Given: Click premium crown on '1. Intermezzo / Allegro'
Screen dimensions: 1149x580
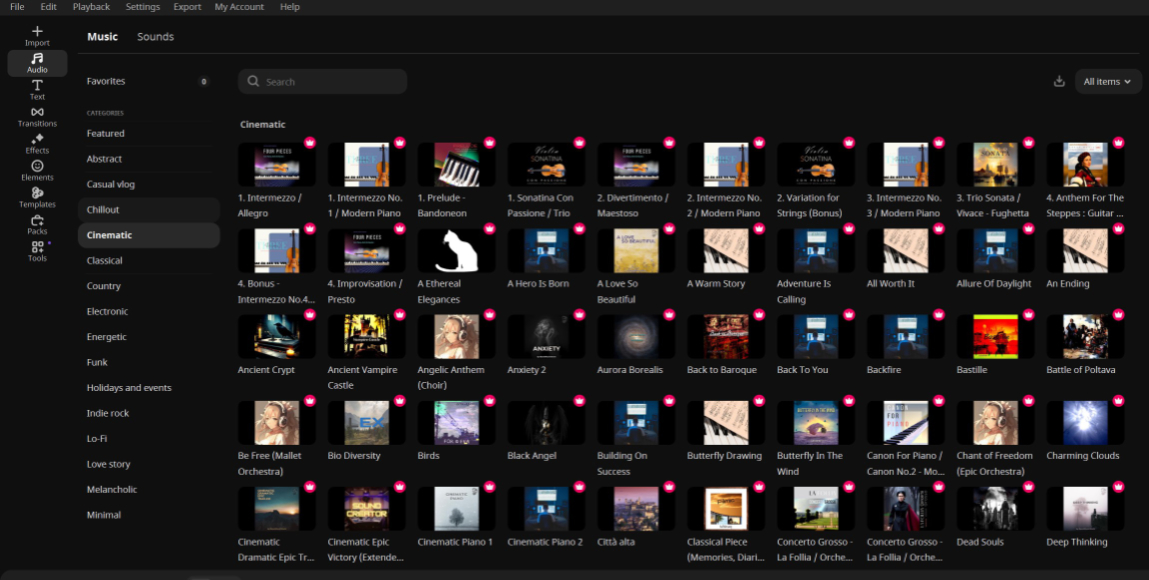Looking at the screenshot, I should coord(310,143).
